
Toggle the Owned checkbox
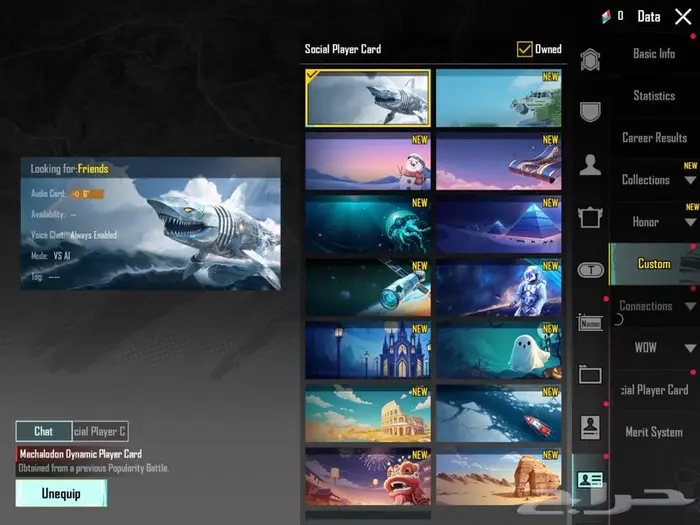pos(524,49)
